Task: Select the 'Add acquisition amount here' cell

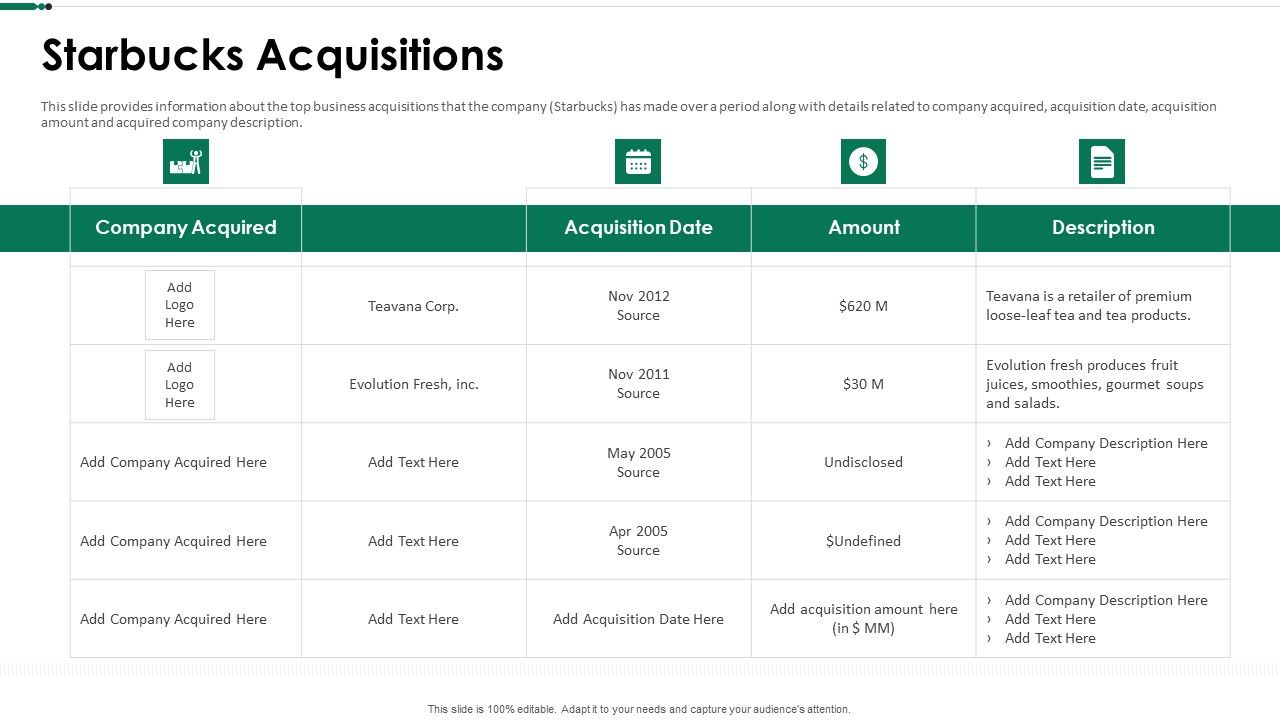Action: [864, 619]
